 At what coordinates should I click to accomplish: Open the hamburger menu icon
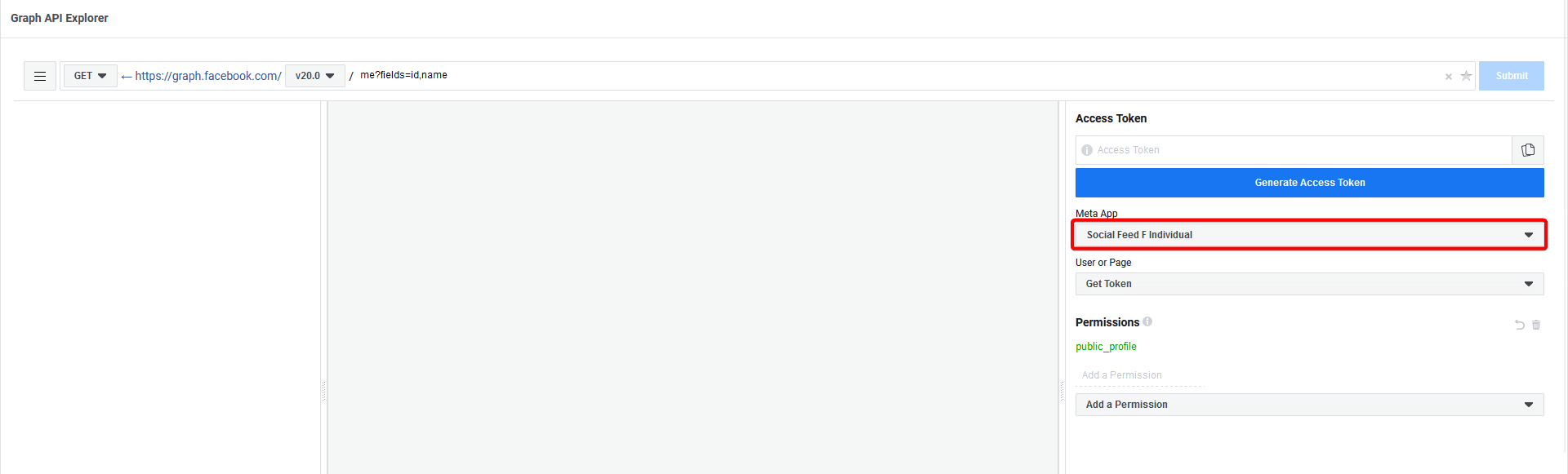click(40, 76)
